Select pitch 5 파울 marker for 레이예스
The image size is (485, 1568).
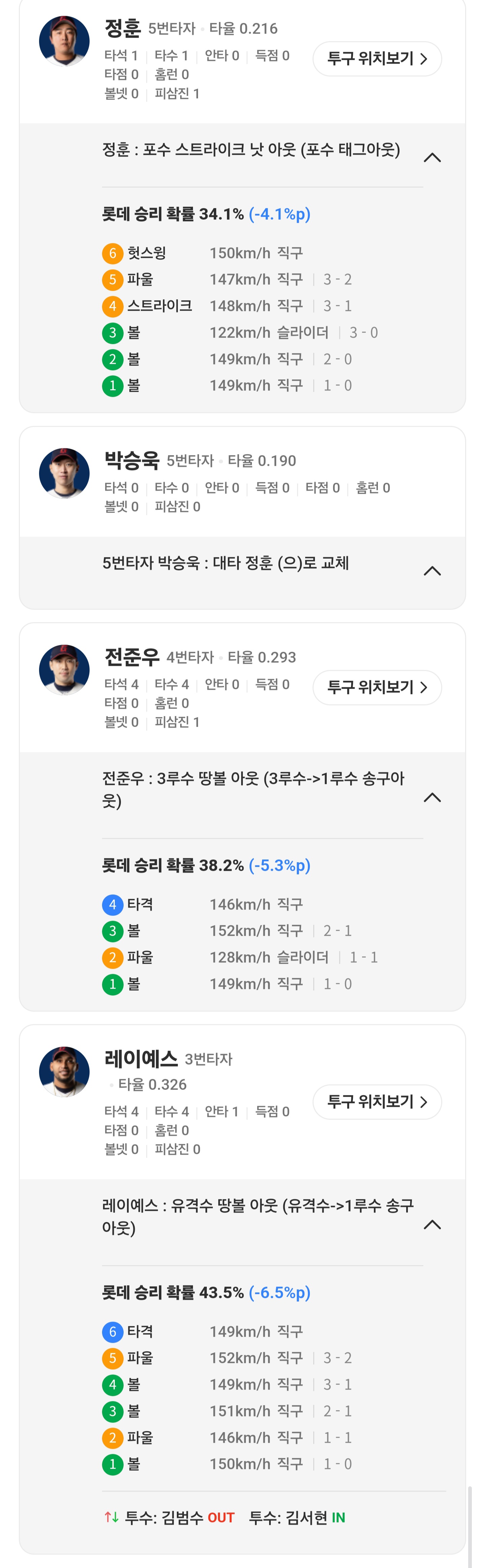click(x=112, y=1358)
